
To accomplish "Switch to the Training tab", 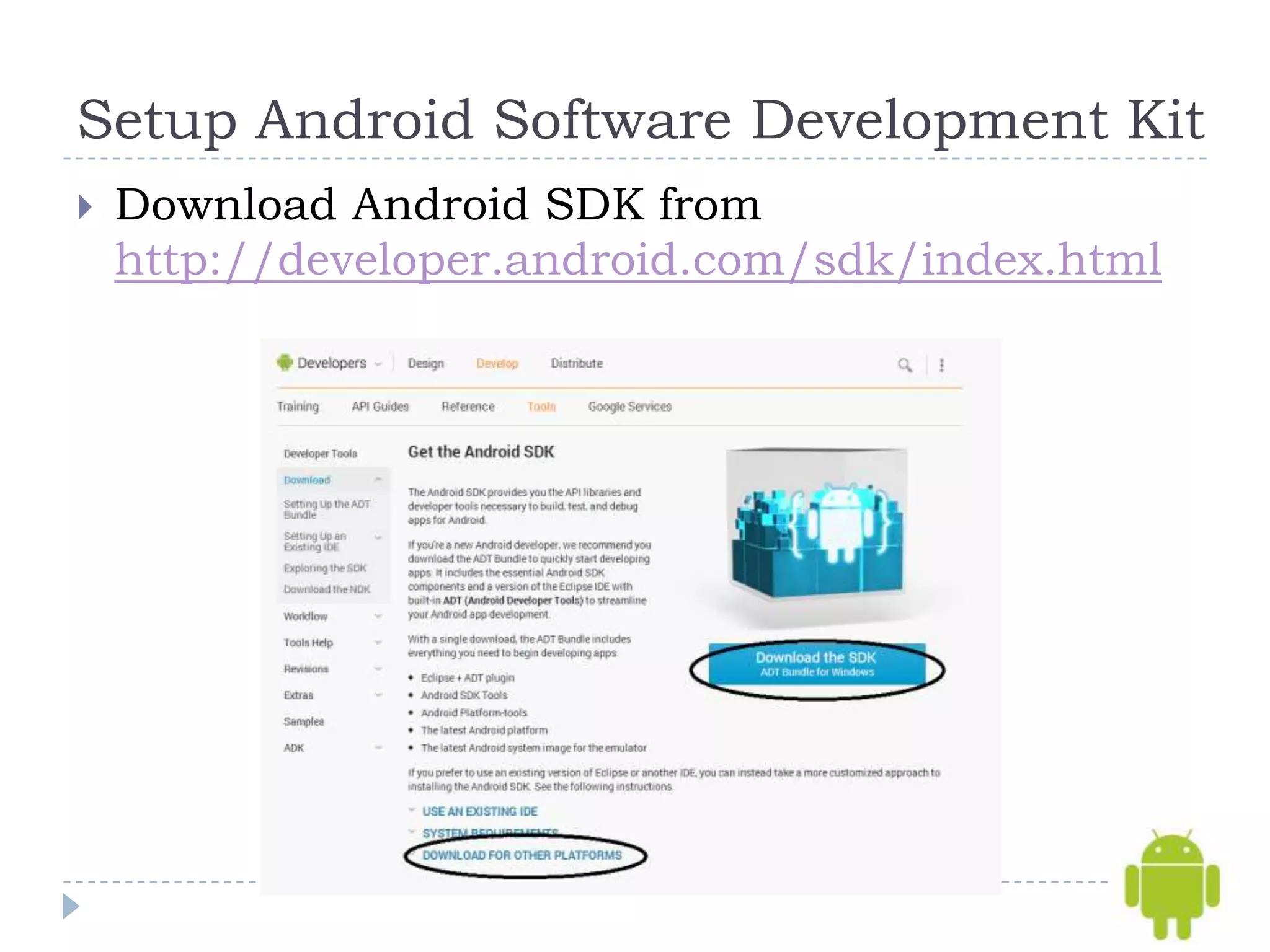I will (298, 407).
